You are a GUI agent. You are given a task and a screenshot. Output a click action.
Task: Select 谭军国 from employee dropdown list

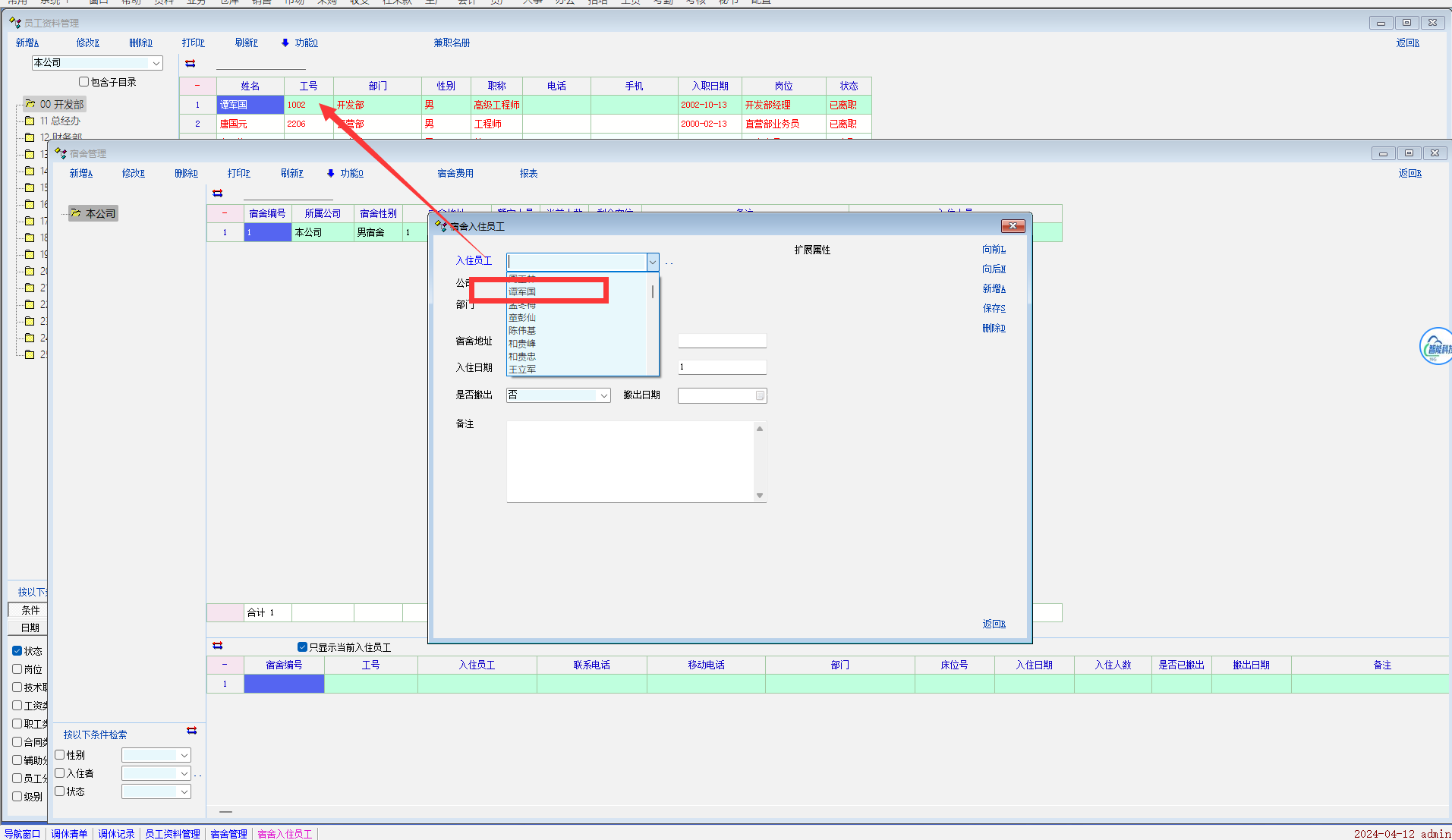522,291
